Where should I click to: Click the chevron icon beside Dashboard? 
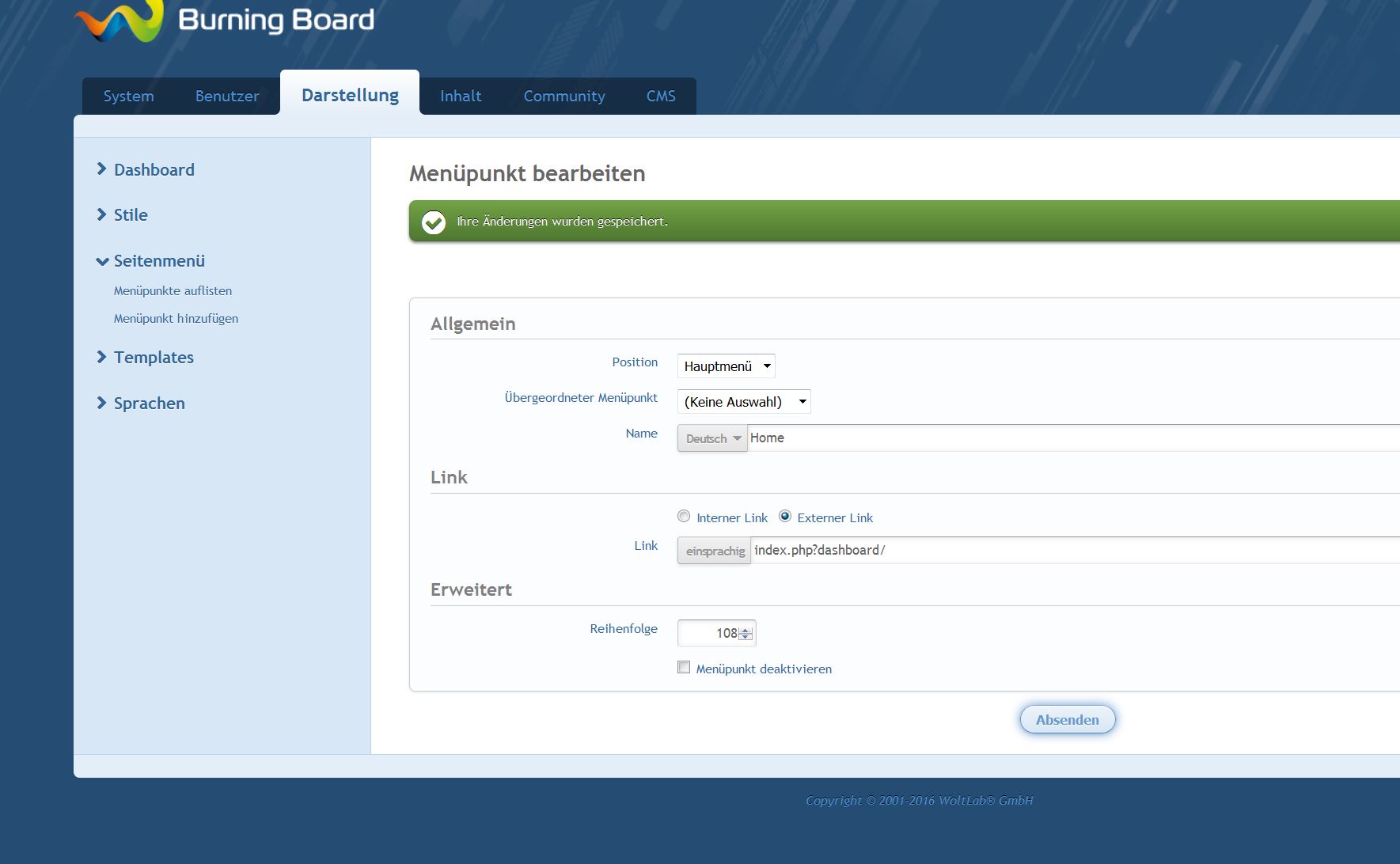101,169
